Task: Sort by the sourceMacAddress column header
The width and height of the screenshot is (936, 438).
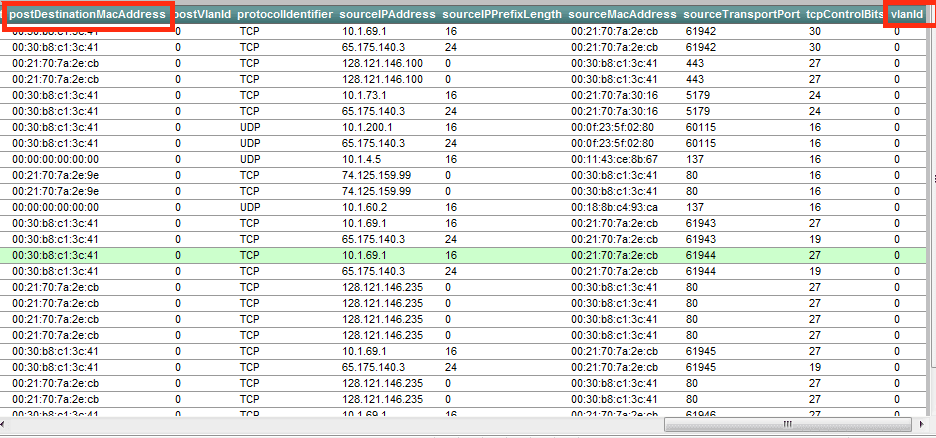Action: pos(623,14)
